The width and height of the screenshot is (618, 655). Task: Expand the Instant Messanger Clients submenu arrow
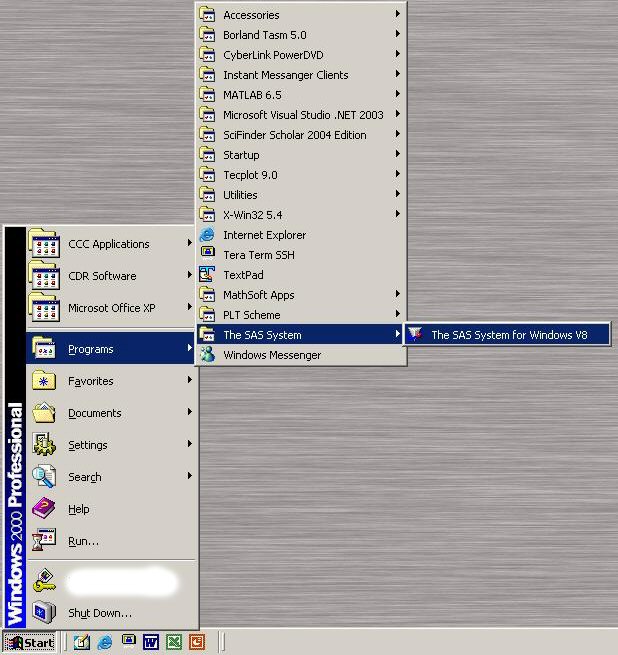click(x=397, y=74)
